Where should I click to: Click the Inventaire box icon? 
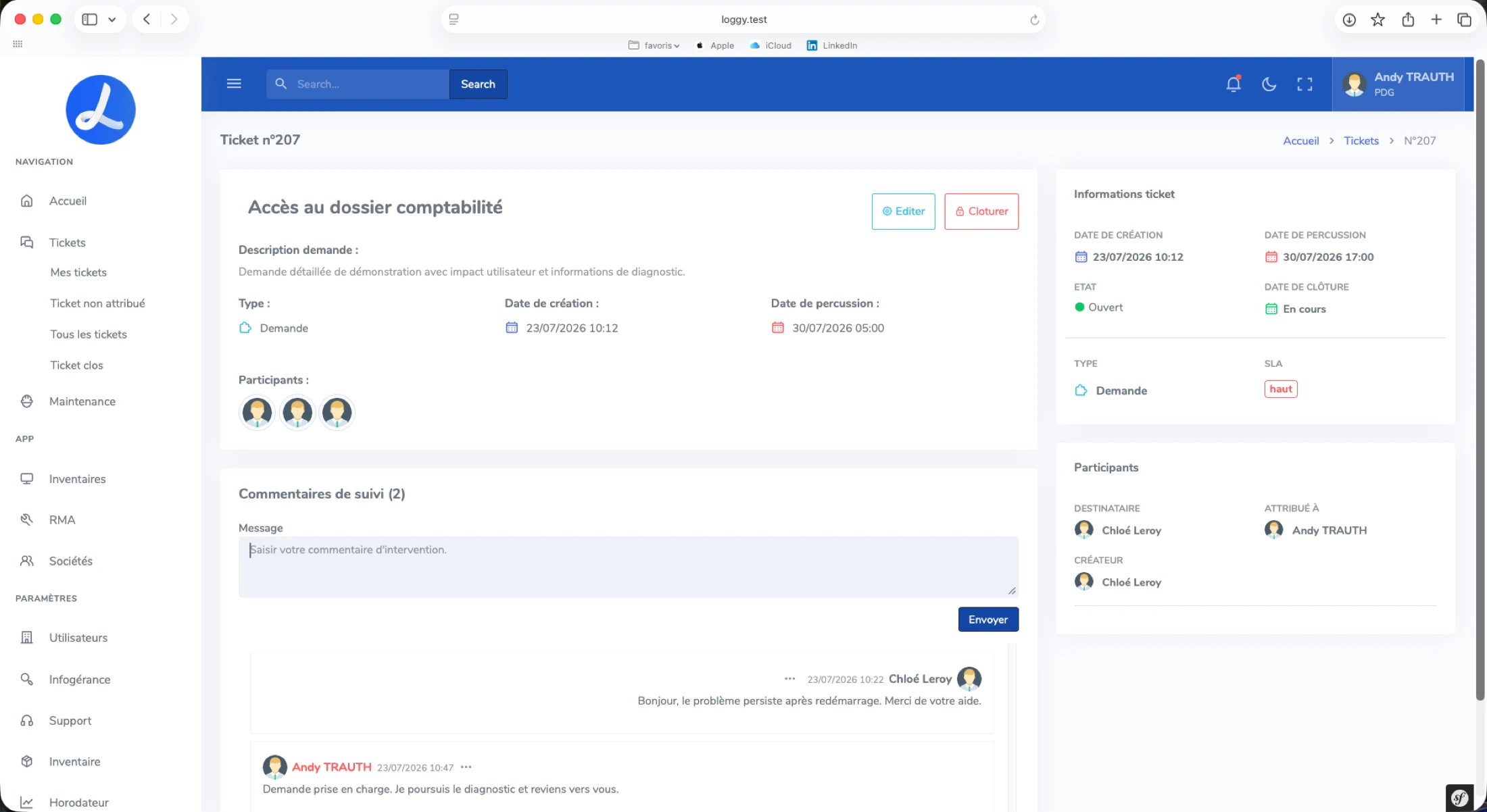tap(26, 761)
